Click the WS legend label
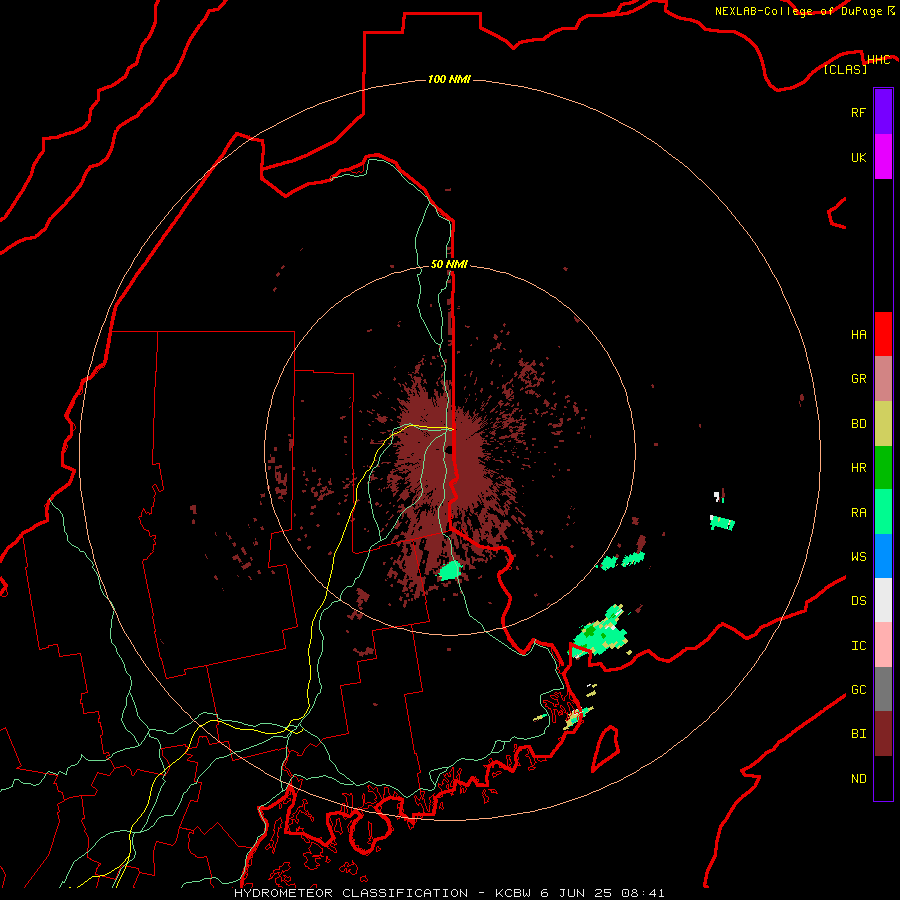This screenshot has width=900, height=900. pyautogui.click(x=858, y=557)
